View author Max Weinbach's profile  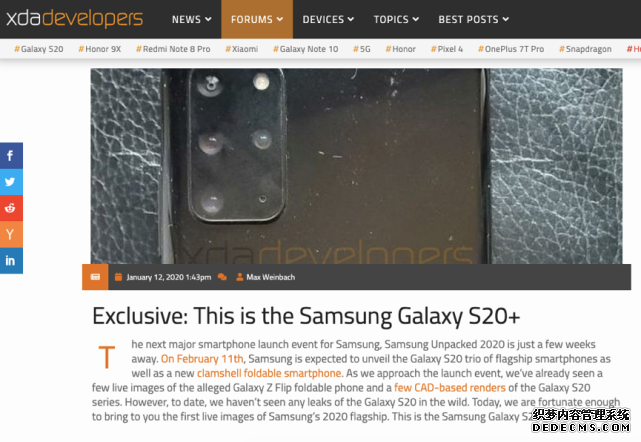270,277
